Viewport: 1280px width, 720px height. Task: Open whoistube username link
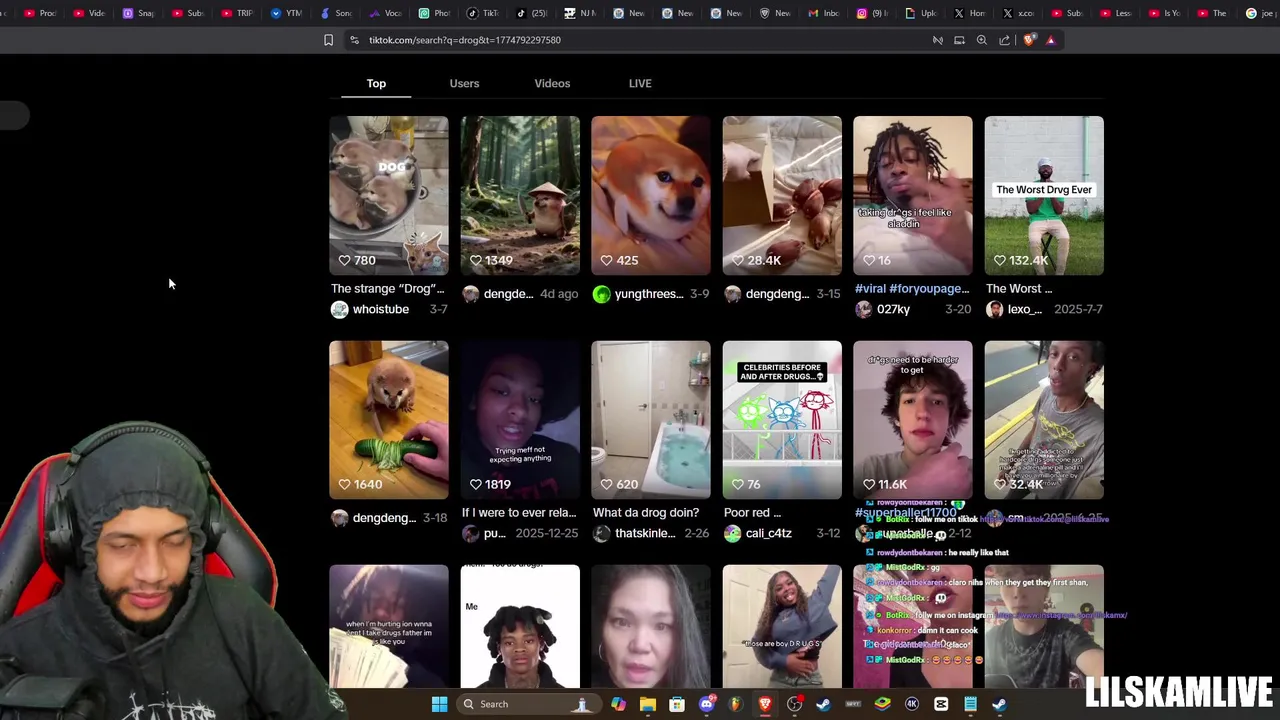pyautogui.click(x=380, y=310)
